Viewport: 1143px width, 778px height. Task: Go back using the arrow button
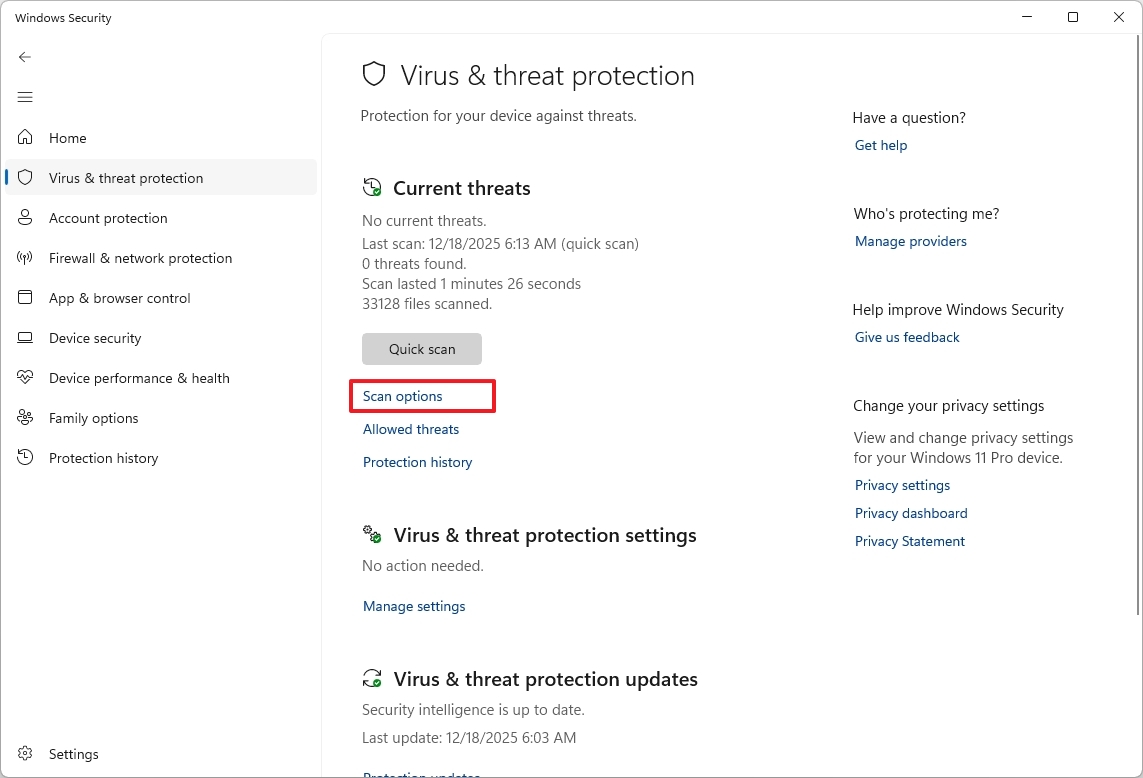[x=25, y=57]
